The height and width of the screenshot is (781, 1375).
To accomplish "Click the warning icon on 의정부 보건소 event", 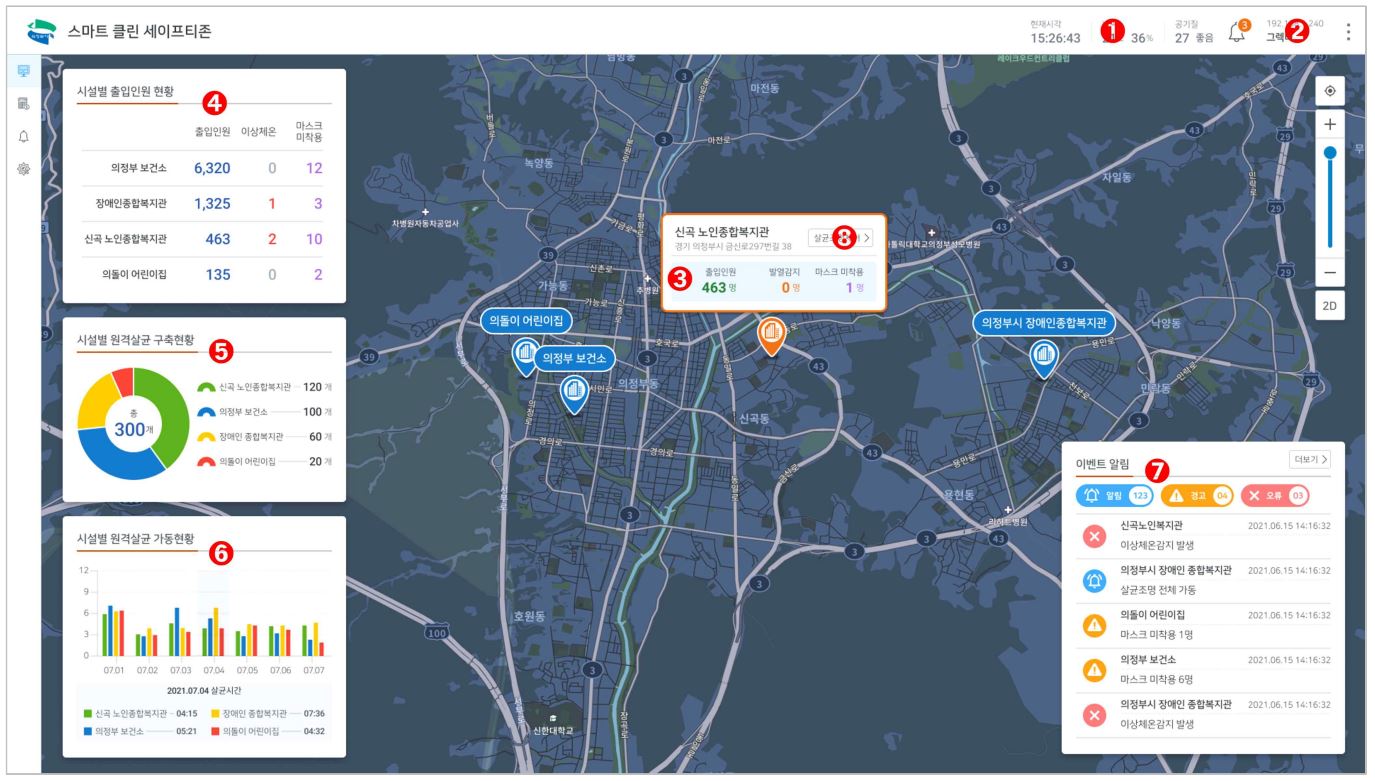I will 1095,670.
